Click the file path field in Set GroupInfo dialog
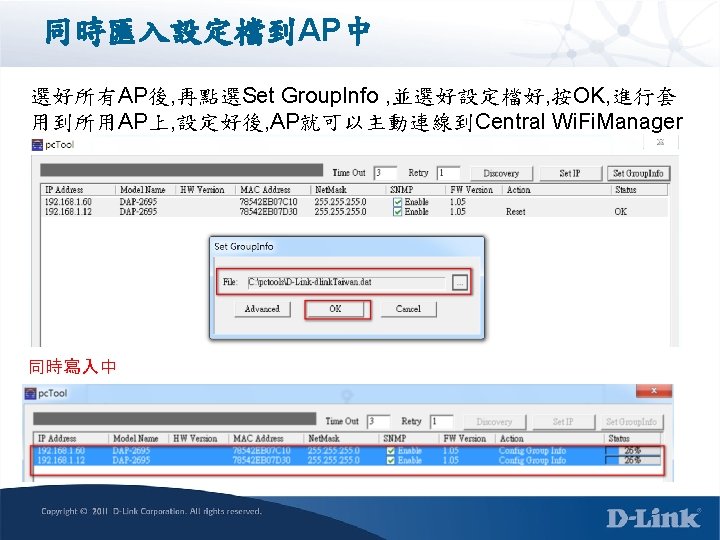 click(346, 282)
